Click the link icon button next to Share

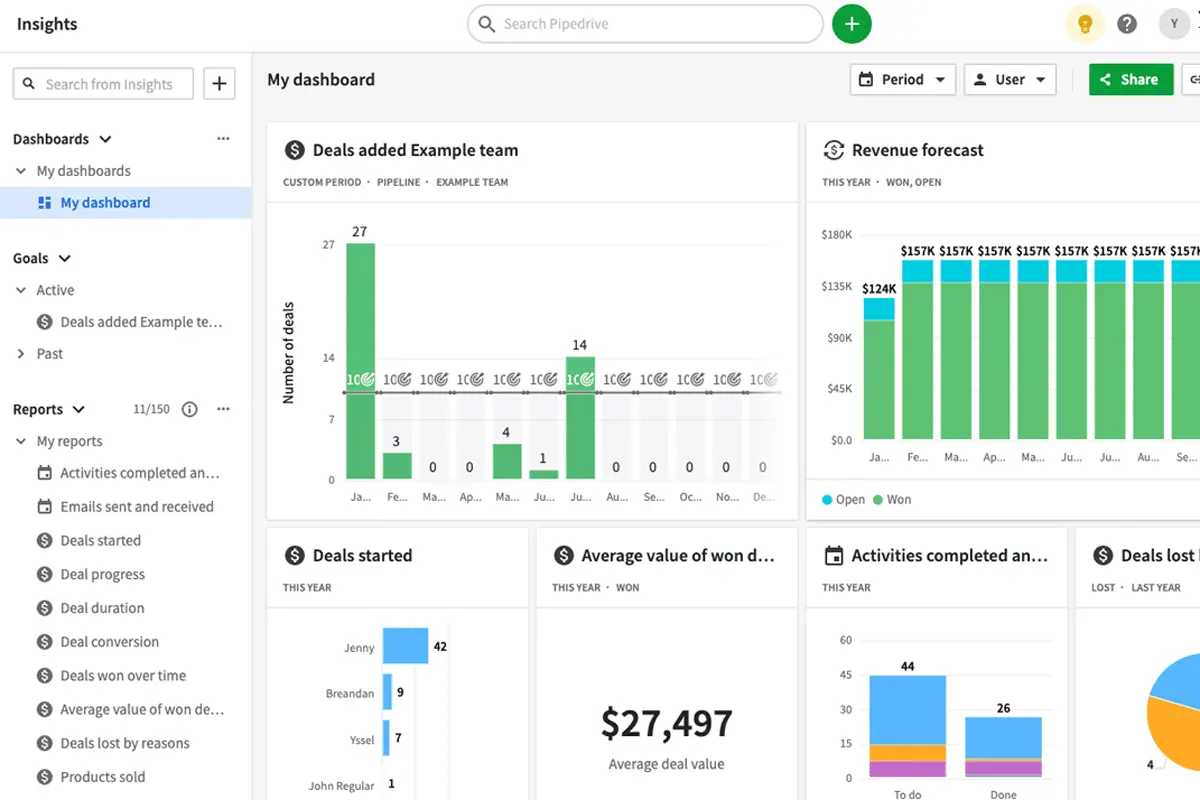(x=1192, y=80)
